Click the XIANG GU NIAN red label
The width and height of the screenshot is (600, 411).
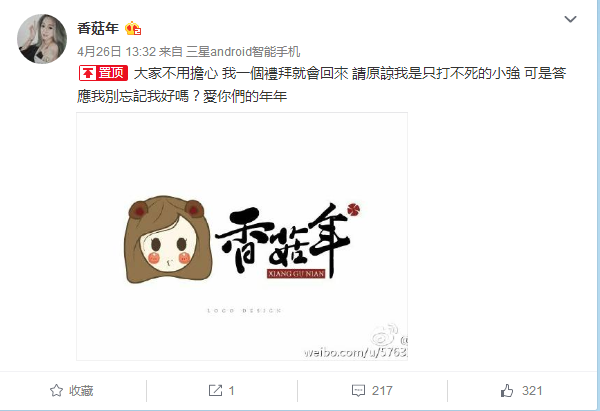(x=296, y=274)
